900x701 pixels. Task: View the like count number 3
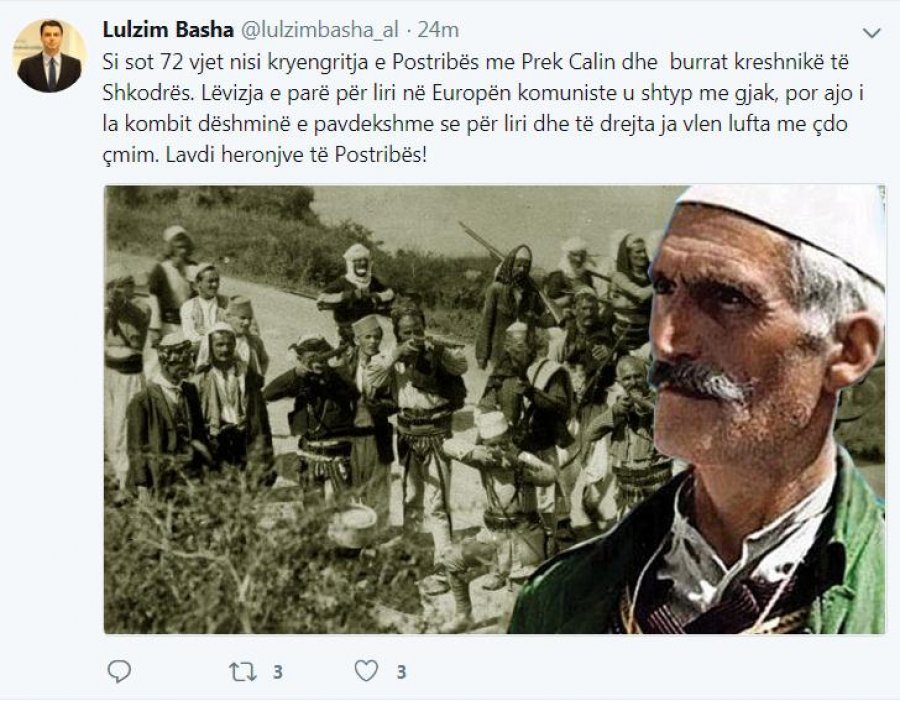pyautogui.click(x=401, y=672)
